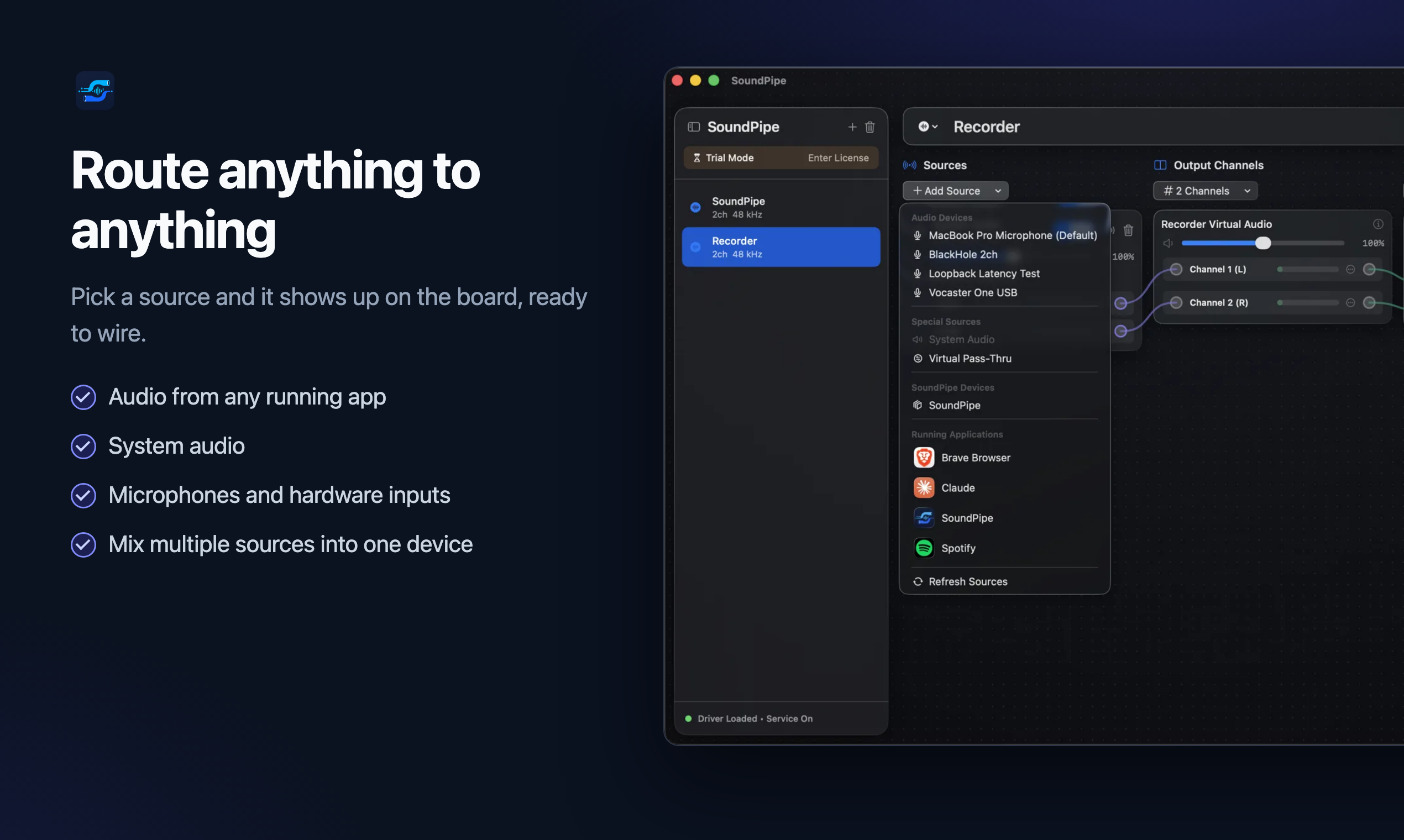The image size is (1404, 840).
Task: Click the Brave Browser lion icon
Action: (924, 458)
